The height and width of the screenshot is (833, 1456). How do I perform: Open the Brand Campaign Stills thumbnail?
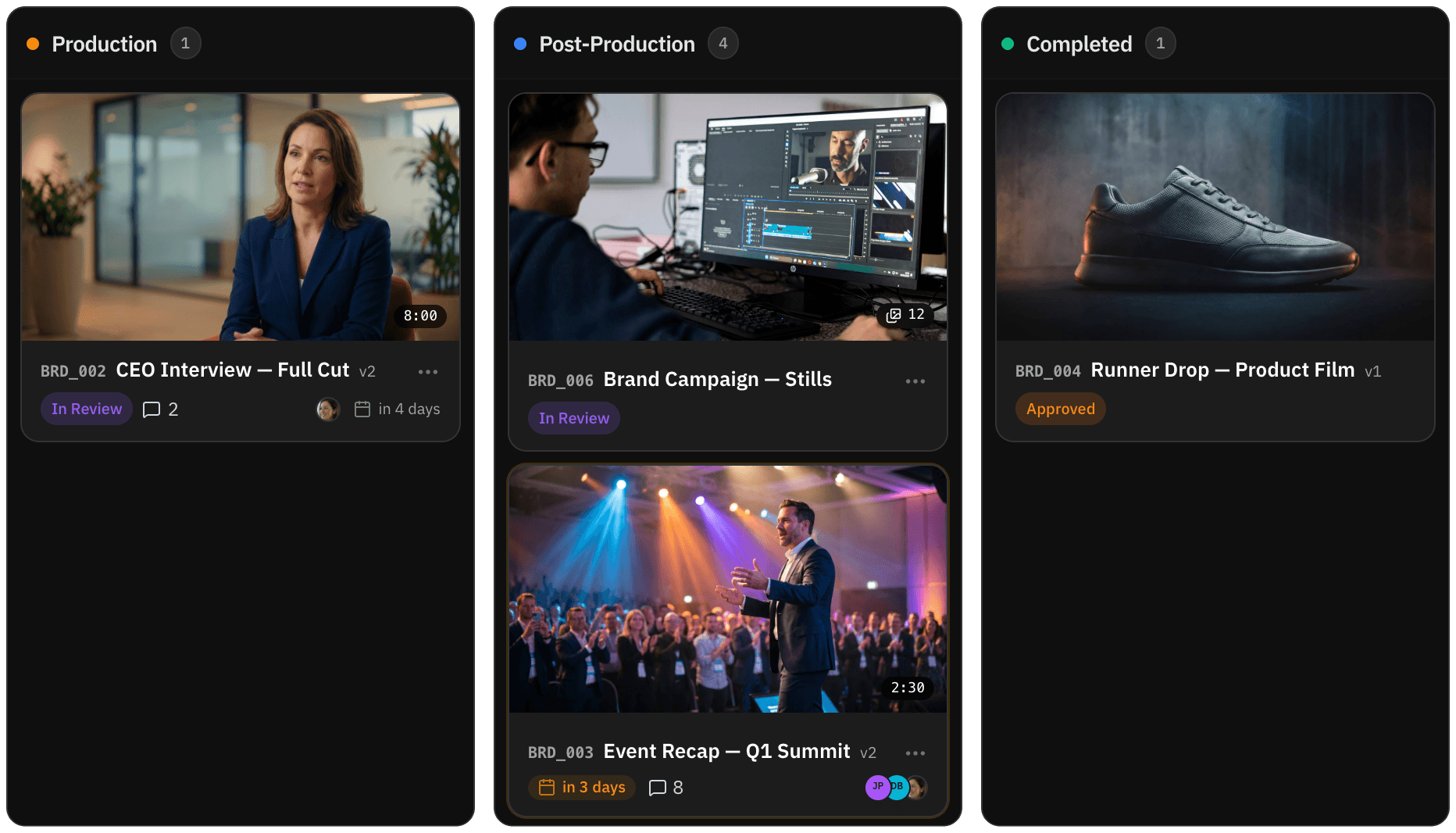[728, 217]
